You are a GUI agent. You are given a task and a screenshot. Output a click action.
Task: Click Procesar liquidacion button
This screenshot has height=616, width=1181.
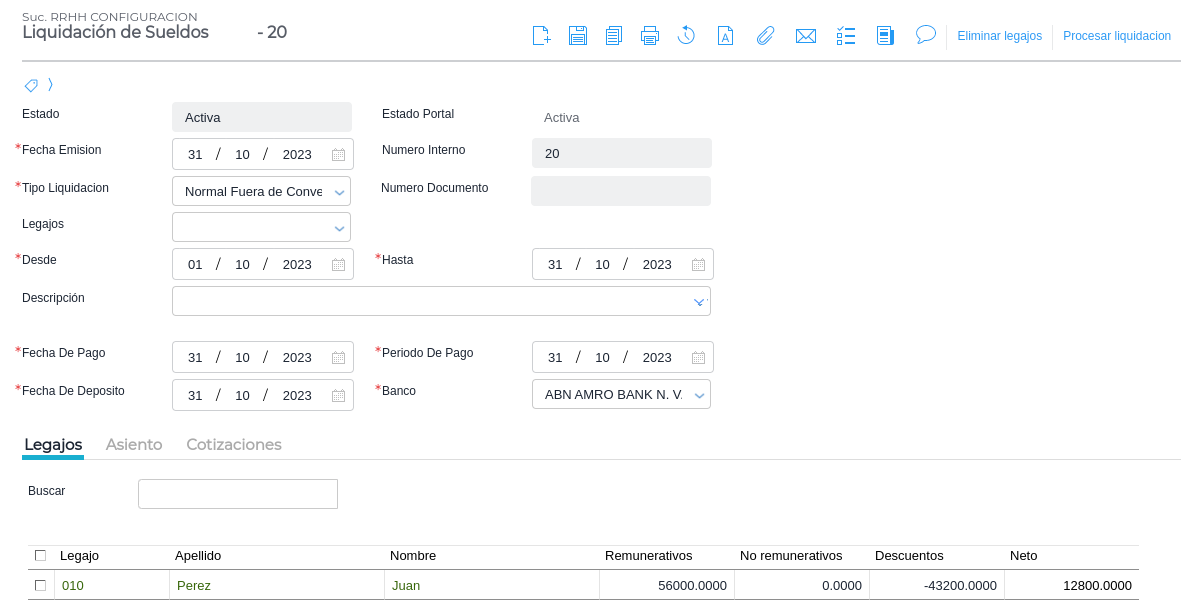pyautogui.click(x=1116, y=36)
